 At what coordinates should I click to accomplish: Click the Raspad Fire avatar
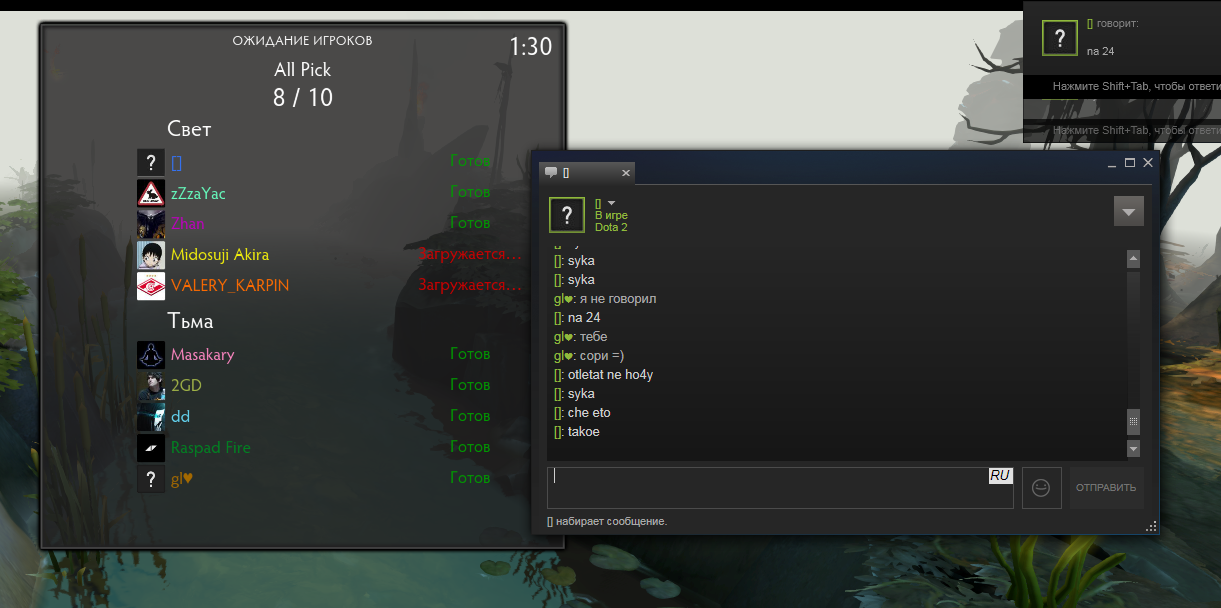(151, 448)
